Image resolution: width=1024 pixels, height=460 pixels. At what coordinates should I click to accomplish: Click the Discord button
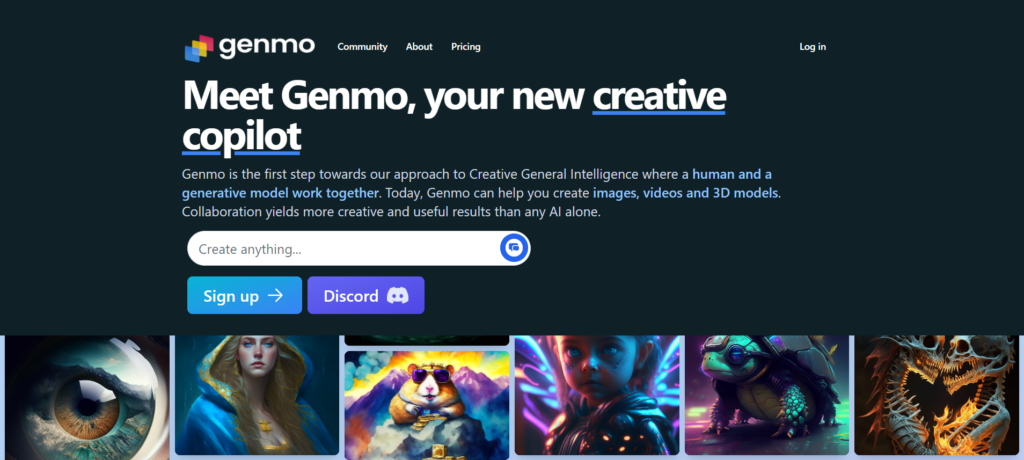[x=366, y=295]
